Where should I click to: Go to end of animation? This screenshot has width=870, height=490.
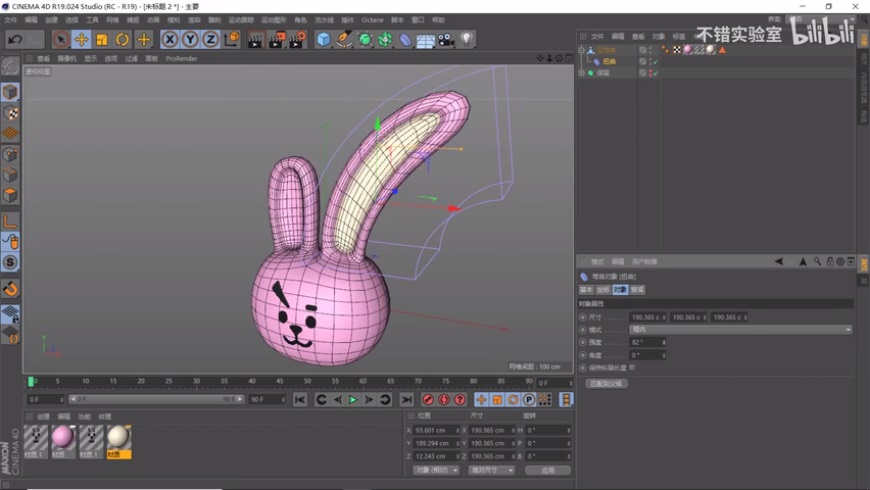(407, 400)
